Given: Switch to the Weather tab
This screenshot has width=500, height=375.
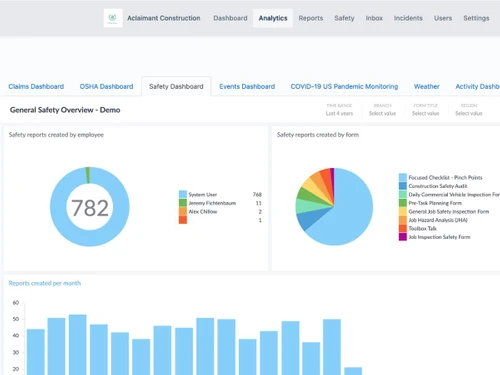Looking at the screenshot, I should pos(426,86).
